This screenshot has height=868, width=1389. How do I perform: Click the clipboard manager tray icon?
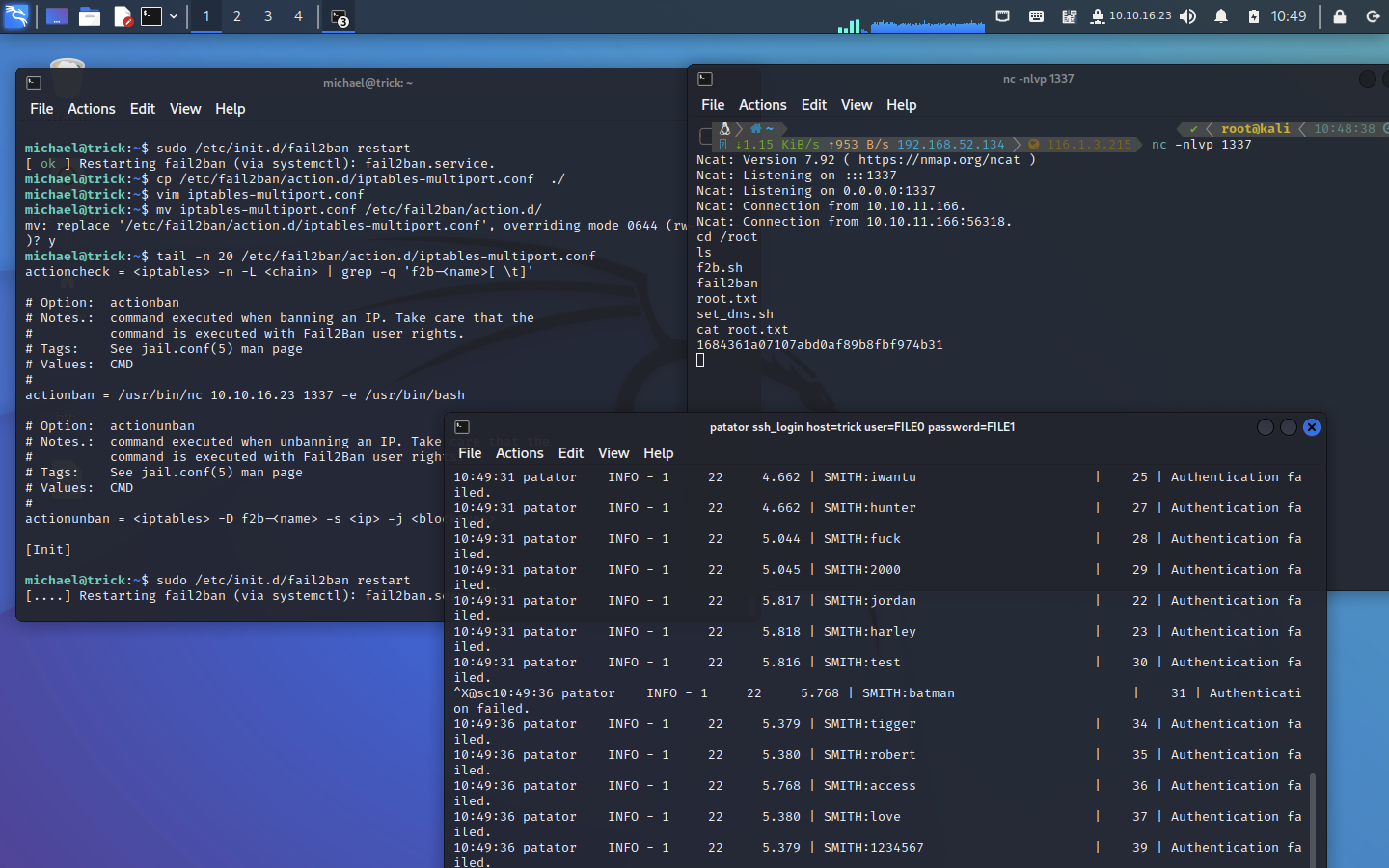point(1069,16)
